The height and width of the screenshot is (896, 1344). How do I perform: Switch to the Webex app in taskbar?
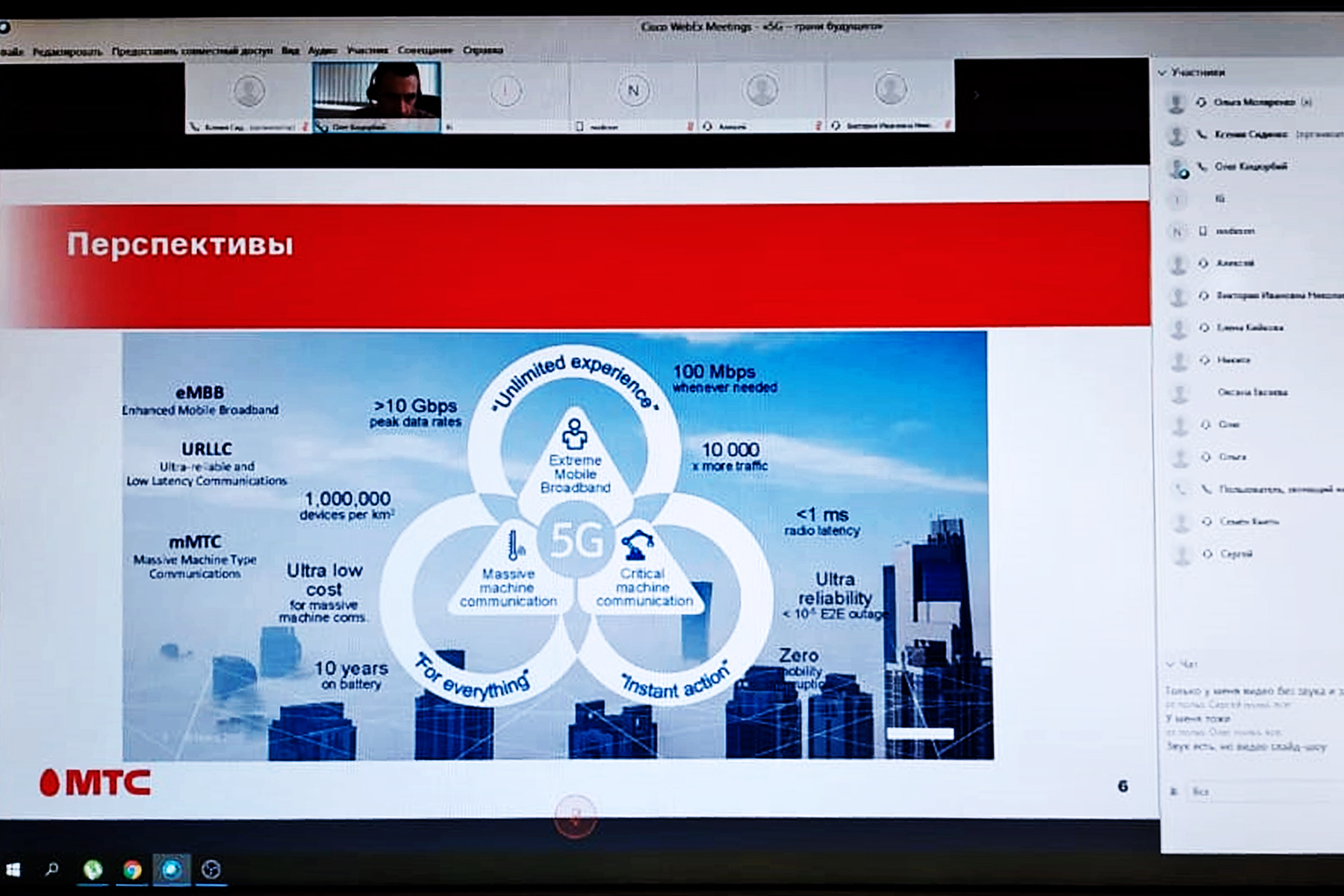tap(171, 870)
